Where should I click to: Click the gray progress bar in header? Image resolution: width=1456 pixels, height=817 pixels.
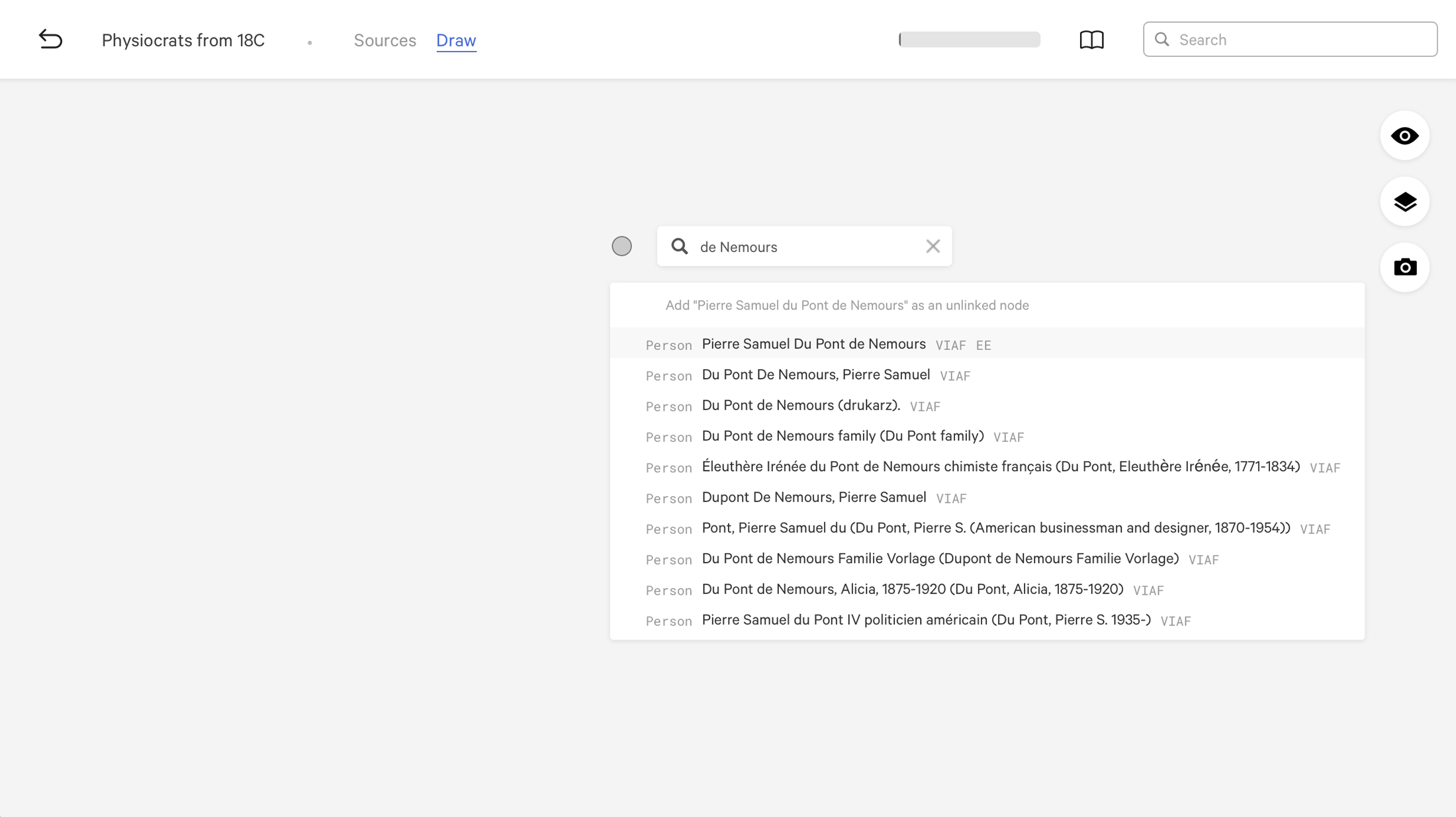[x=969, y=40]
